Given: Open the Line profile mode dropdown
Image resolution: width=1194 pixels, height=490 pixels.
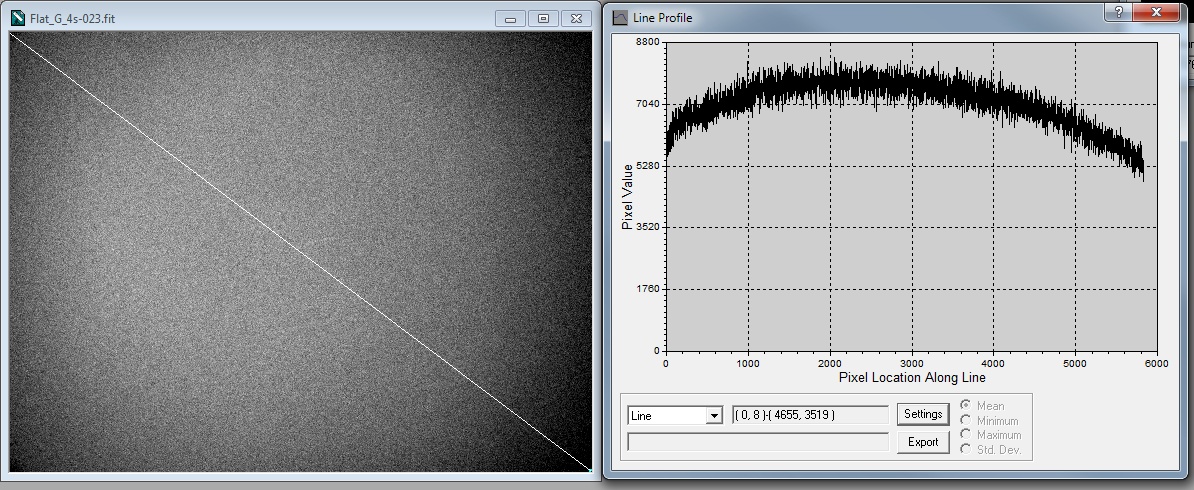Looking at the screenshot, I should 714,415.
